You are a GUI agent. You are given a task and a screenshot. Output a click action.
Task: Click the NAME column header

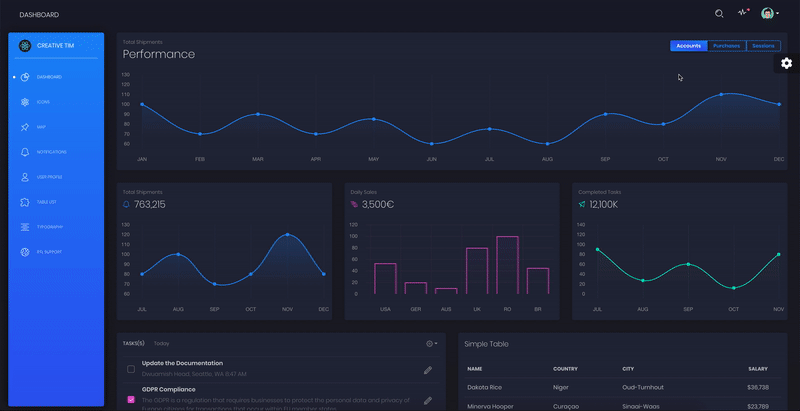point(474,369)
